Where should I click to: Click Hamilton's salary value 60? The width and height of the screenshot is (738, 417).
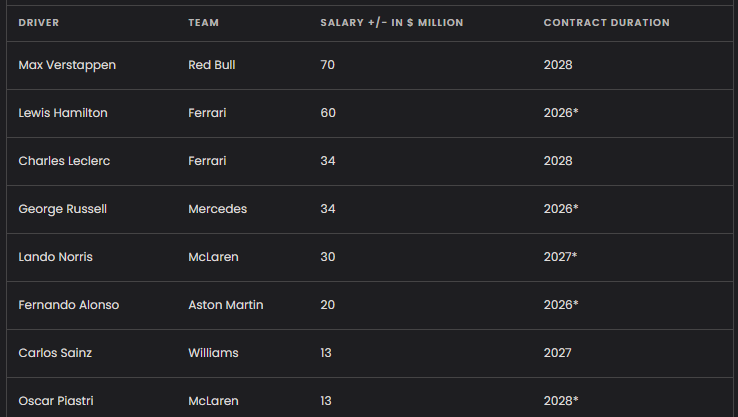coord(328,113)
